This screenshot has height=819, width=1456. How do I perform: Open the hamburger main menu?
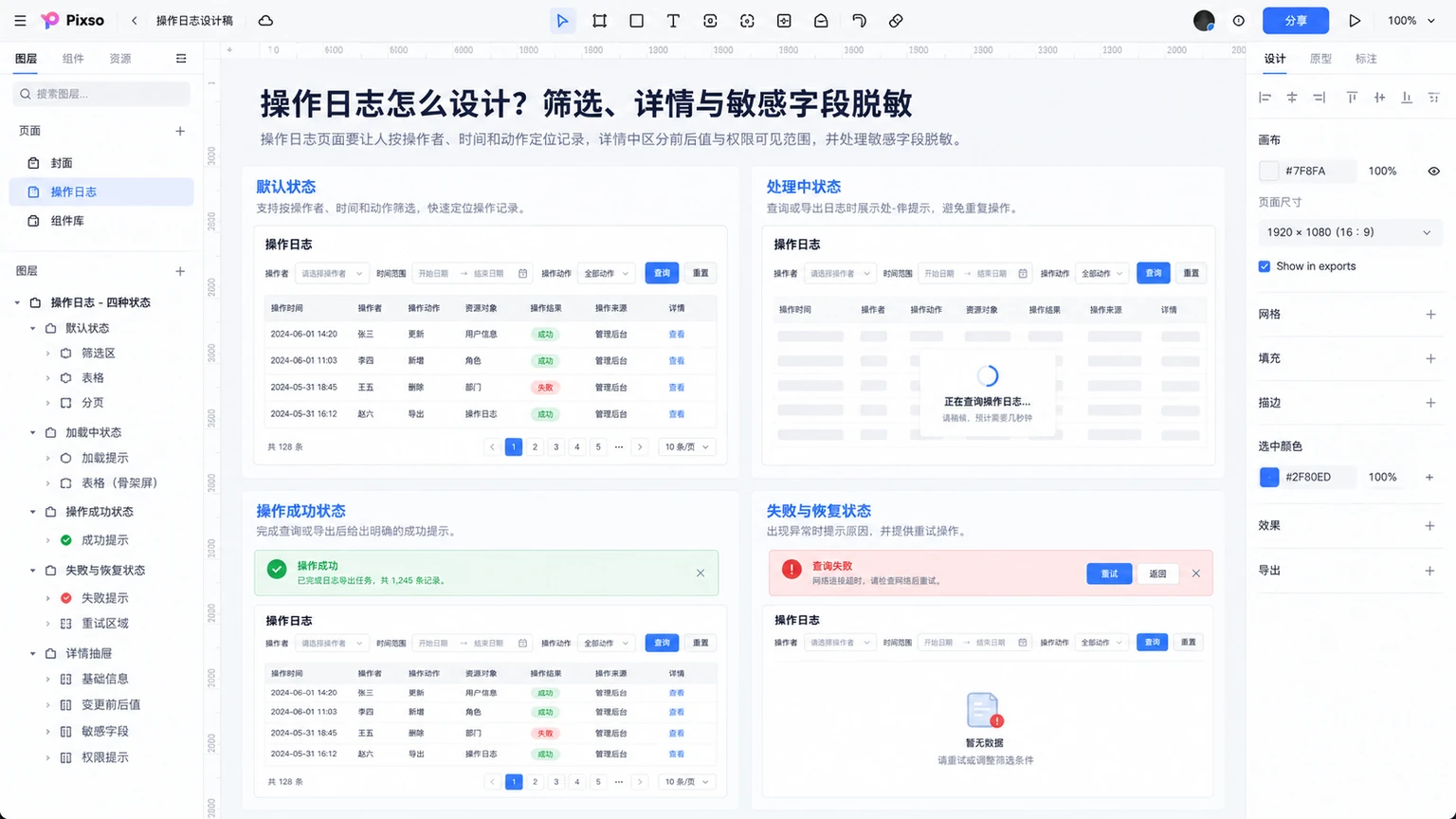(20, 21)
